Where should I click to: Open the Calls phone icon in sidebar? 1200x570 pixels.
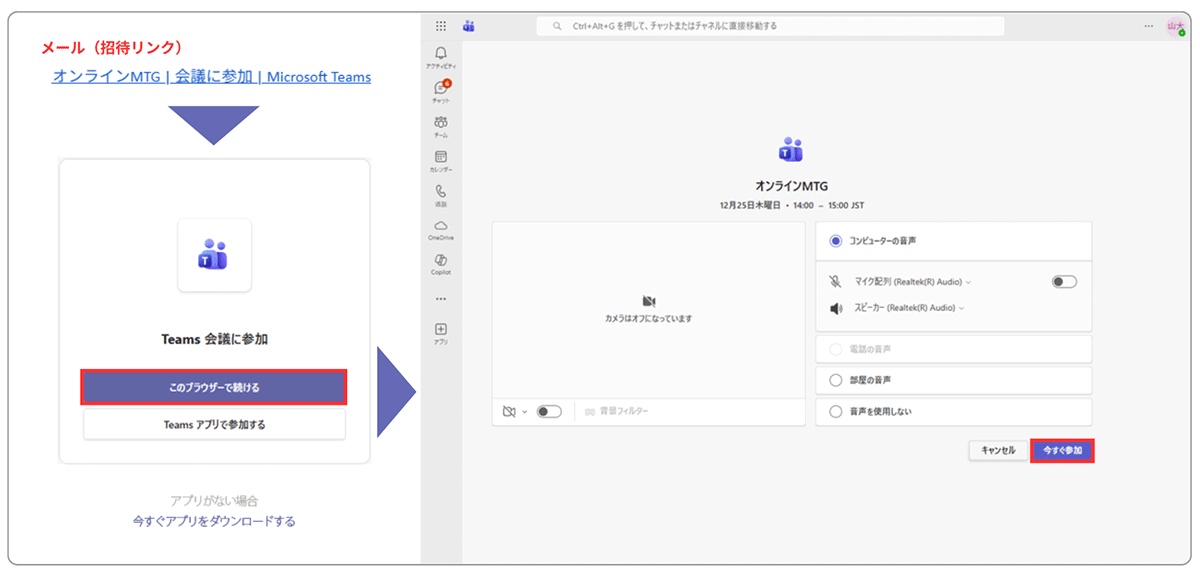[x=441, y=192]
